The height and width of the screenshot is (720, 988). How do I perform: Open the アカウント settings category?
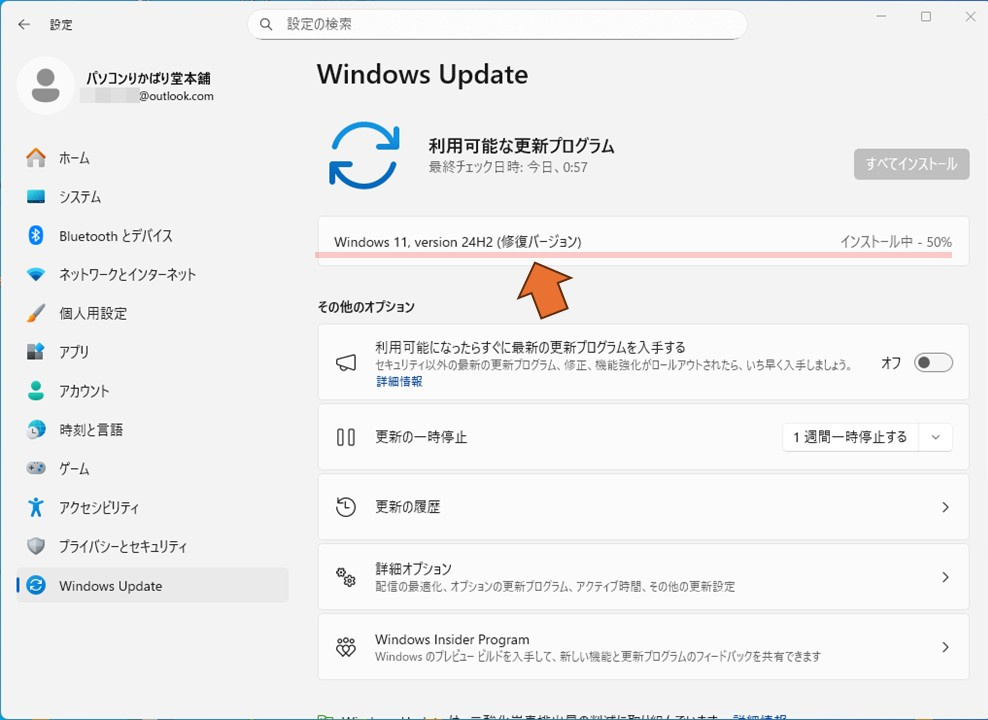pyautogui.click(x=84, y=391)
